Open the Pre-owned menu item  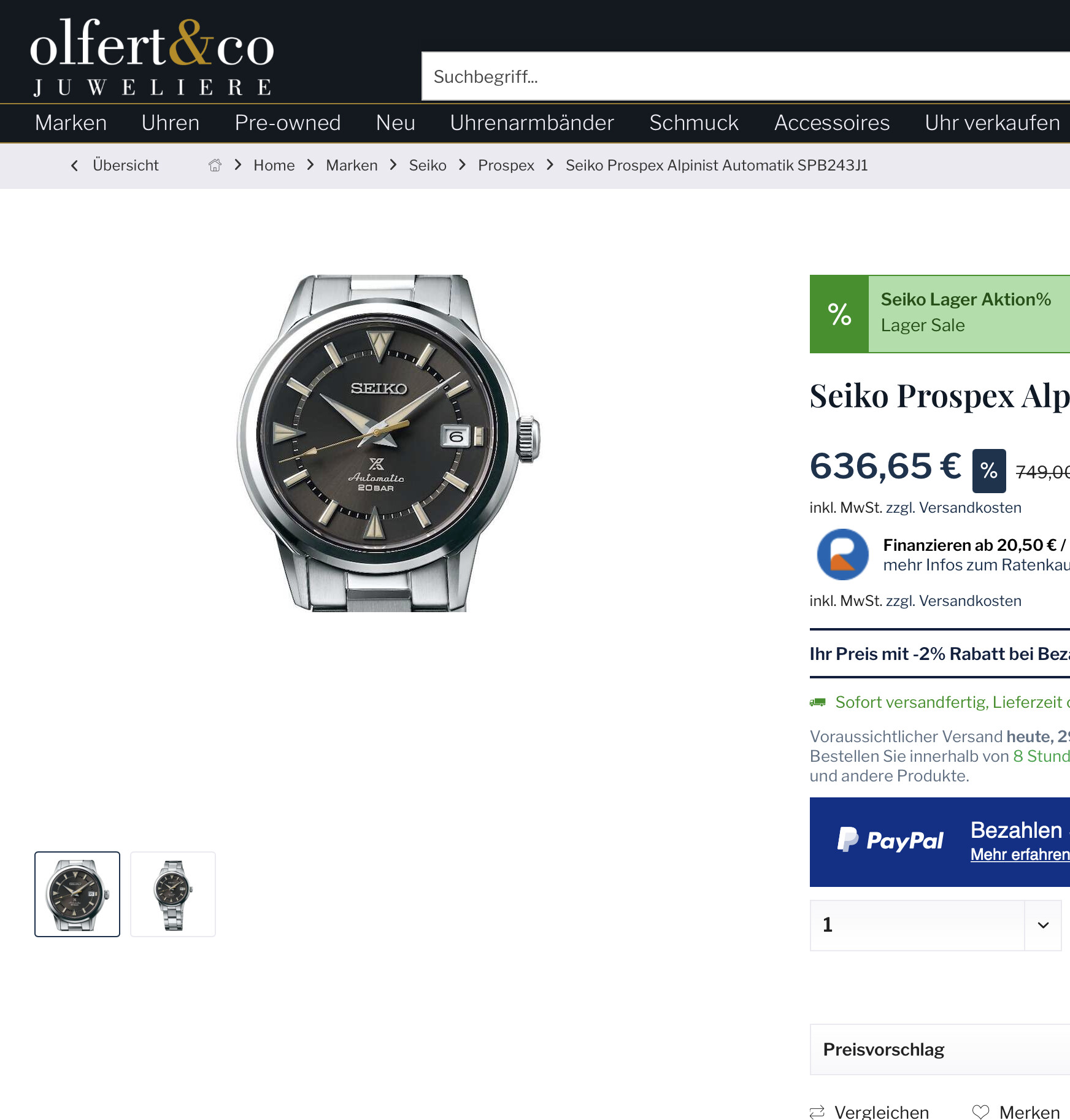point(288,123)
